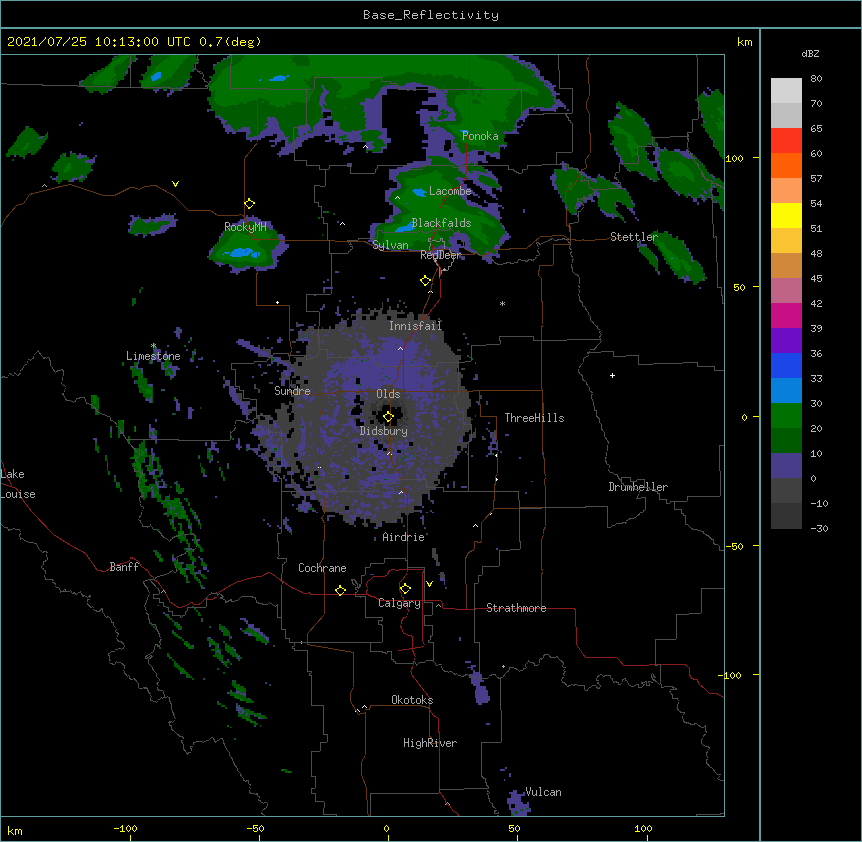The width and height of the screenshot is (862, 842).
Task: Click the RockyMH label
Action: [245, 227]
